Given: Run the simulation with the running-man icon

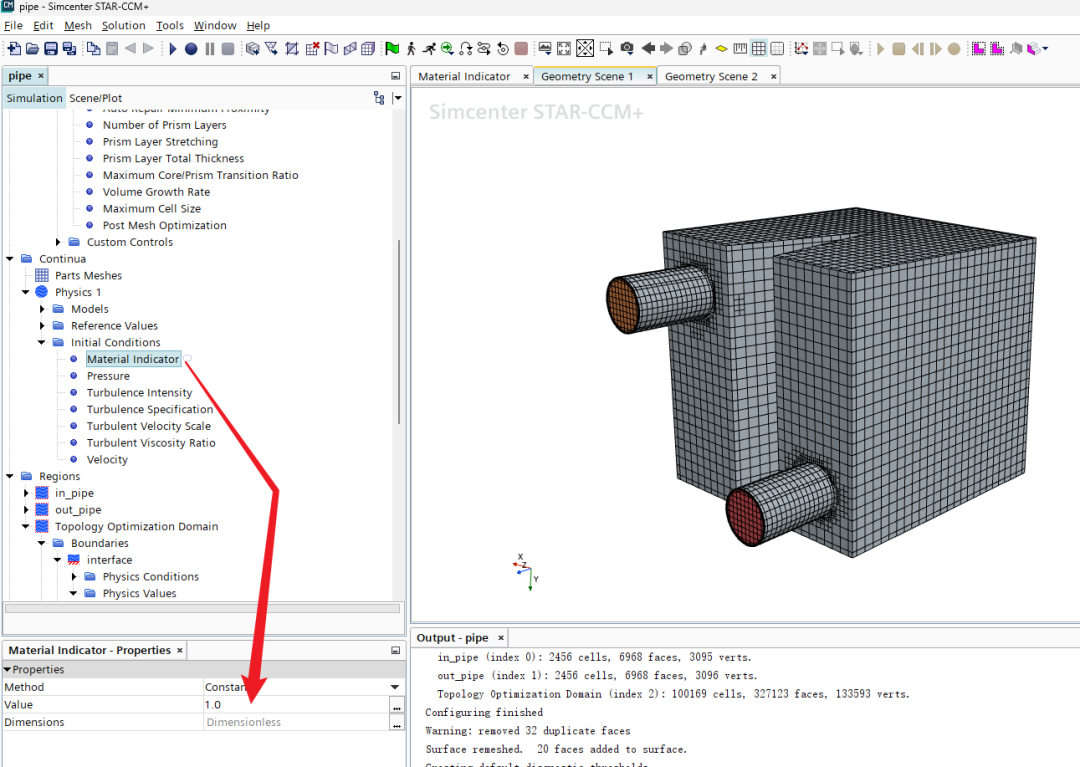Looking at the screenshot, I should [428, 49].
